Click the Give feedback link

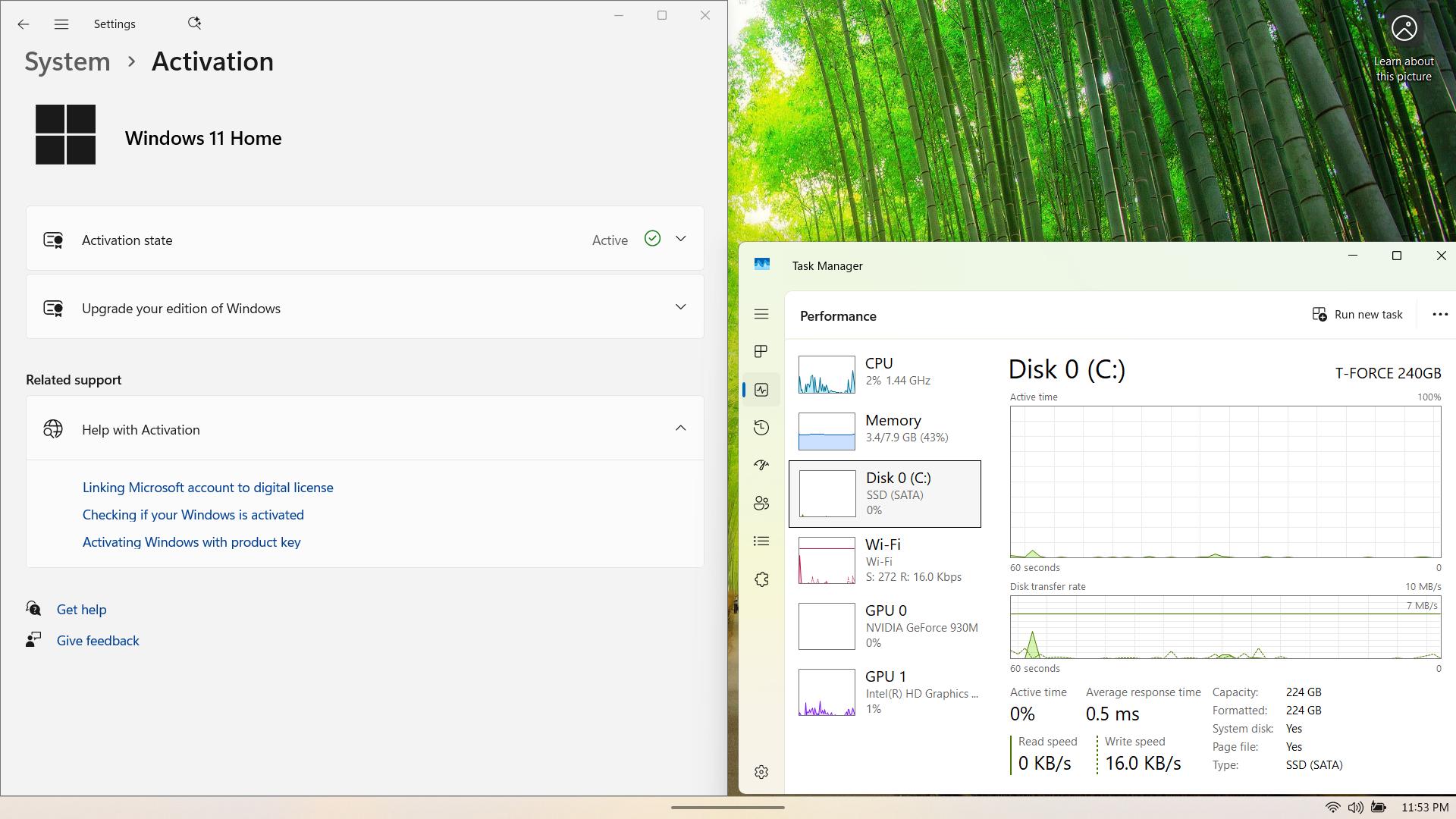[98, 641]
